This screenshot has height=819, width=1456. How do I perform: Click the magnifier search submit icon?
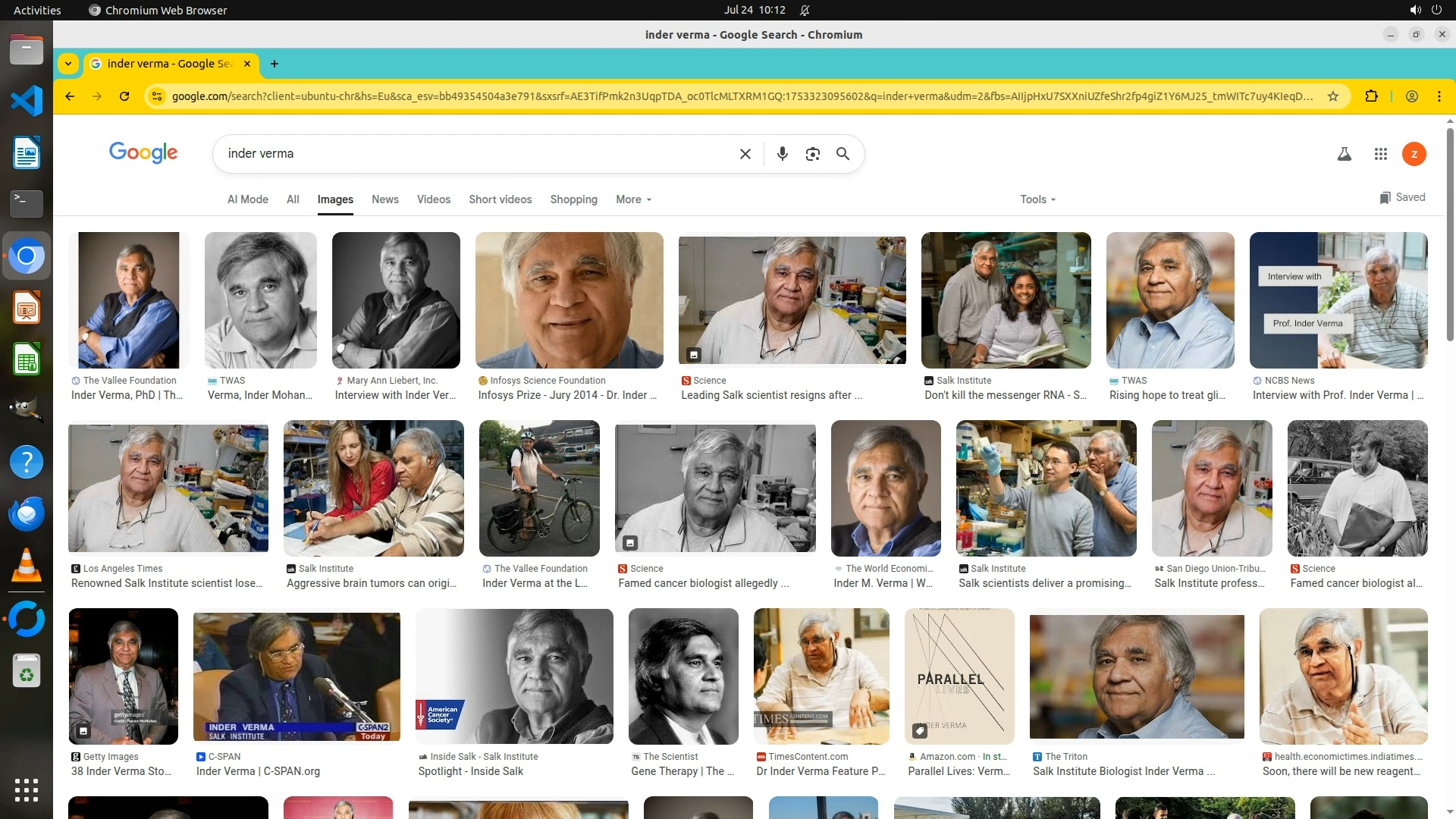(843, 154)
